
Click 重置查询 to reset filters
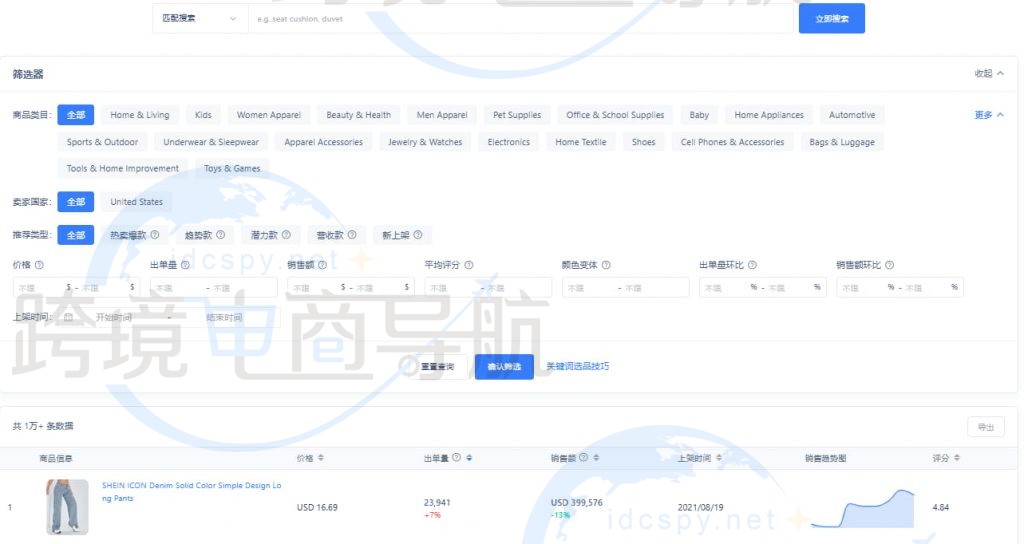point(438,366)
